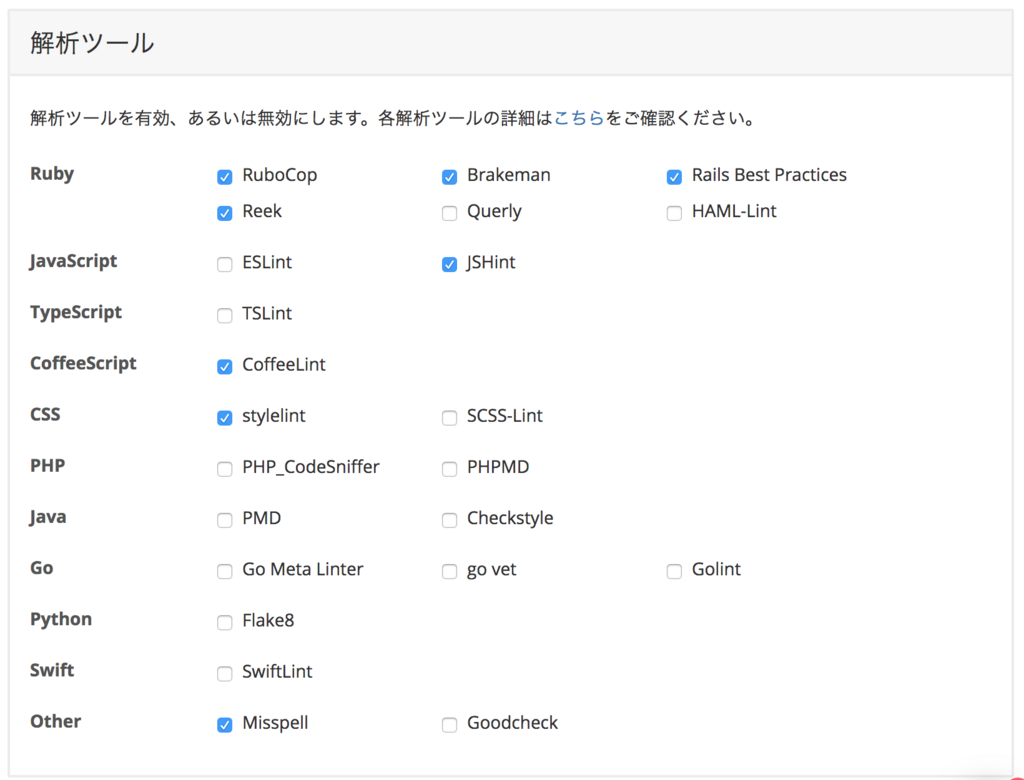The image size is (1024, 780).
Task: Disable the CoffeeLint checkbox
Action: (x=225, y=366)
